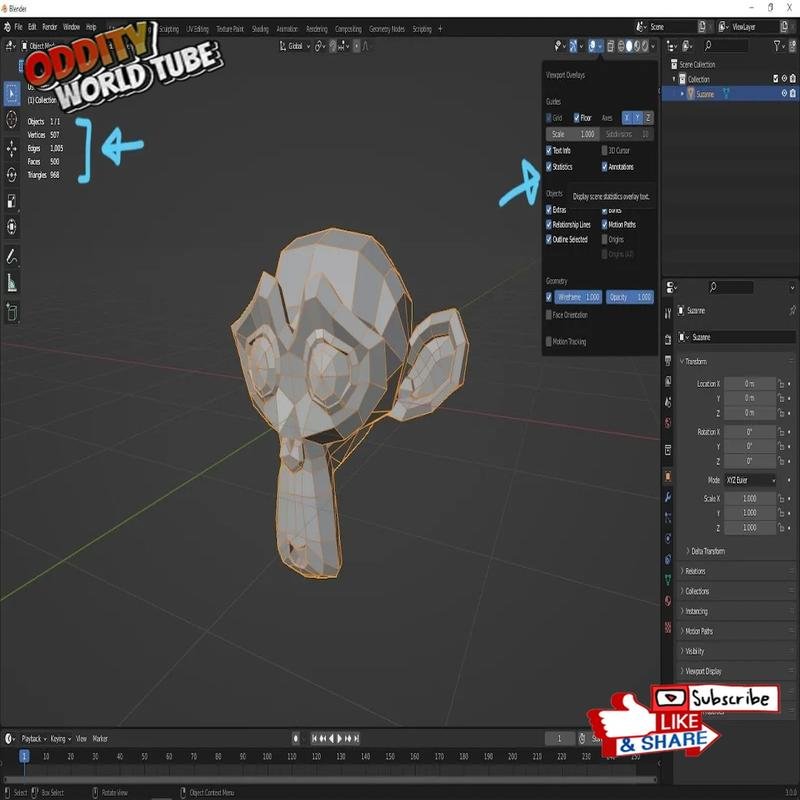Image resolution: width=800 pixels, height=800 pixels.
Task: Switch to the Shading workspace tab
Action: click(260, 29)
